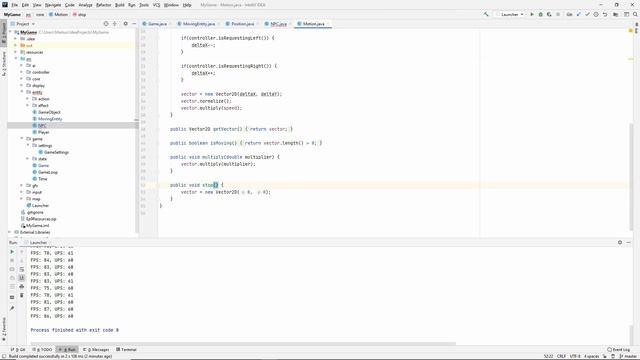Collapse the MyGame root folder
The height and width of the screenshot is (360, 640).
[10, 32]
